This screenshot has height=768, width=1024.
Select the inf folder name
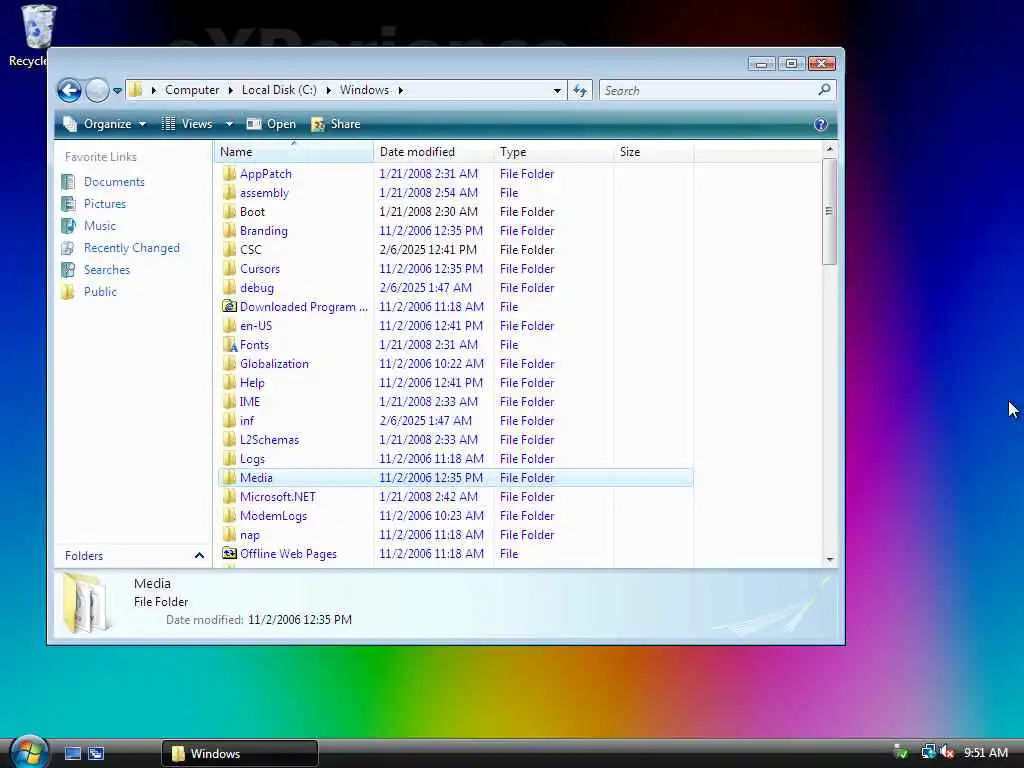pyautogui.click(x=246, y=421)
